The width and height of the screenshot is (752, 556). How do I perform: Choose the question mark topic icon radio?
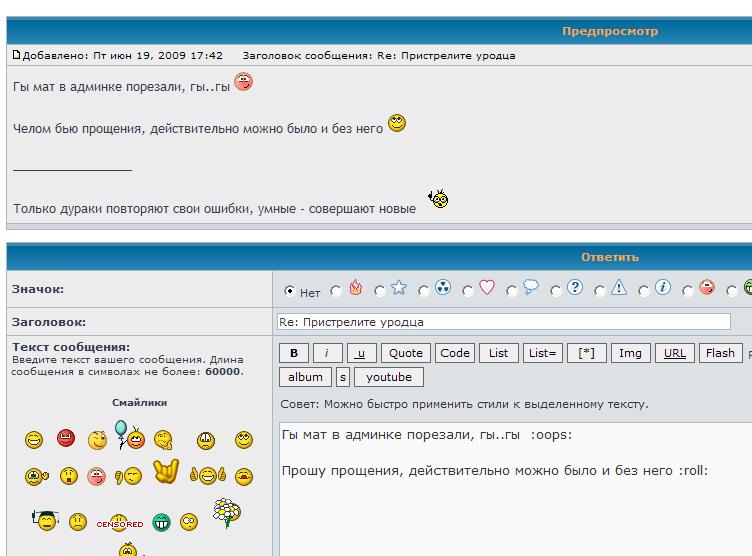pos(555,291)
